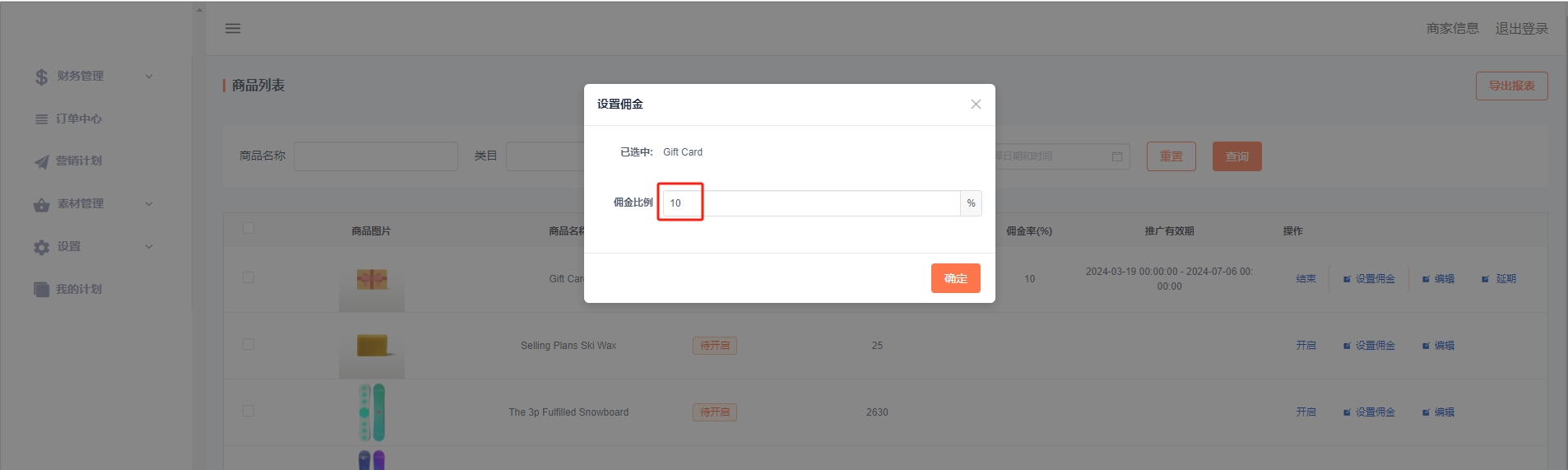Check The 3p Fulfilled Snowboard checkbox

click(248, 411)
